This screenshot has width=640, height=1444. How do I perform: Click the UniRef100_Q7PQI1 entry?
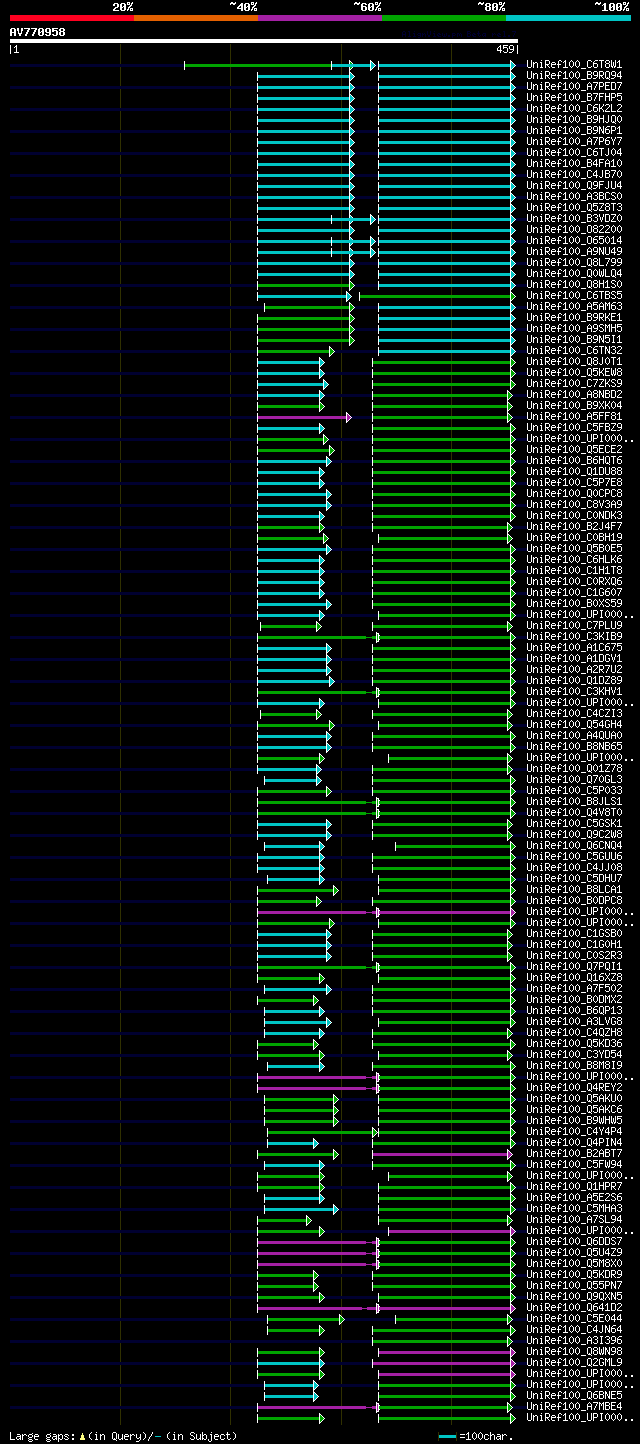coord(574,966)
